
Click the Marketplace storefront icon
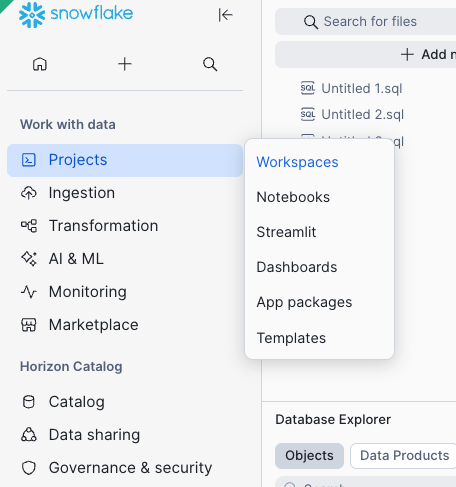(x=29, y=325)
